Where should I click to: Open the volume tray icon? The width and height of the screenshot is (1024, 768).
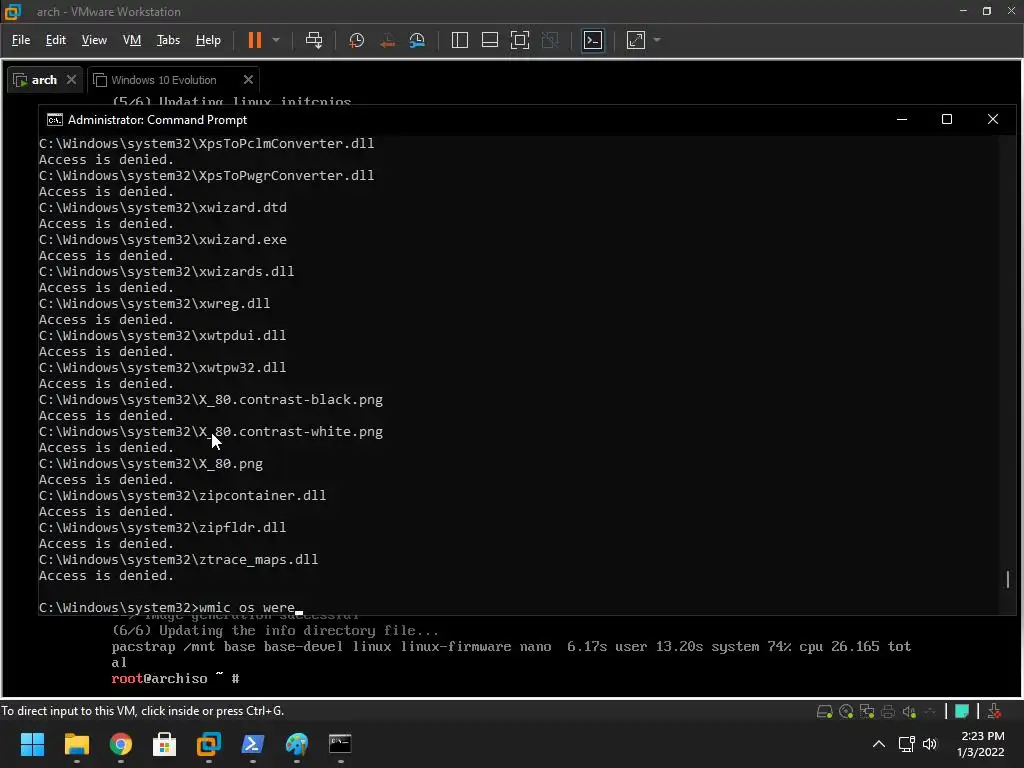pos(930,744)
